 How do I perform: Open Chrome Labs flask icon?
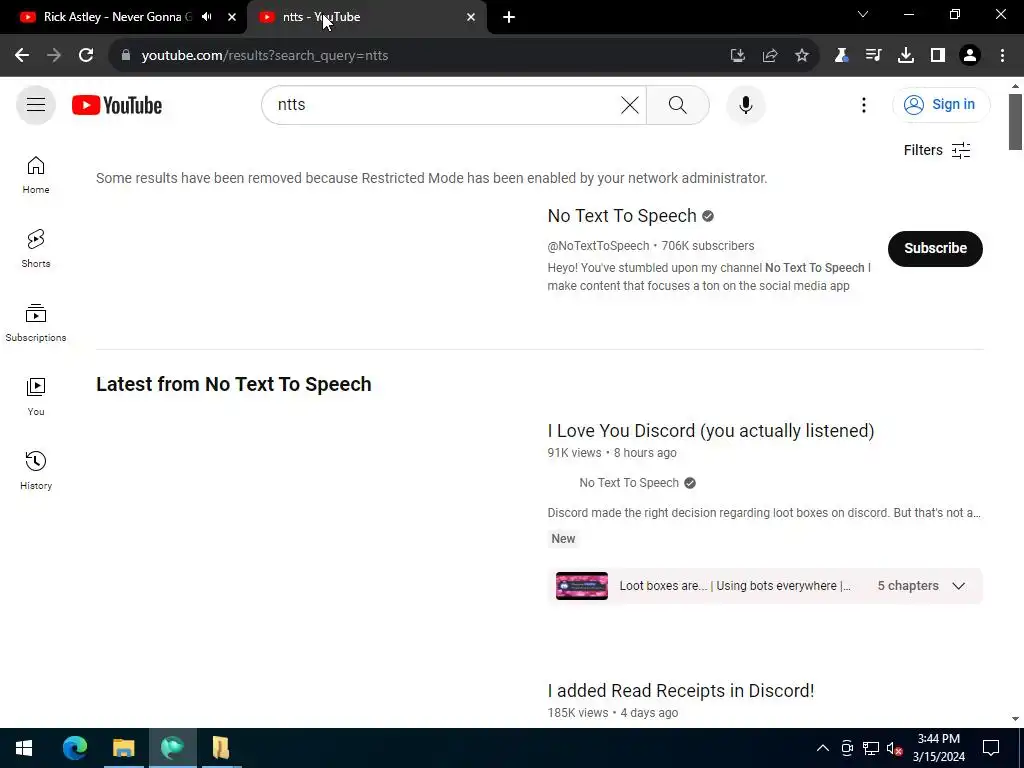tap(841, 56)
